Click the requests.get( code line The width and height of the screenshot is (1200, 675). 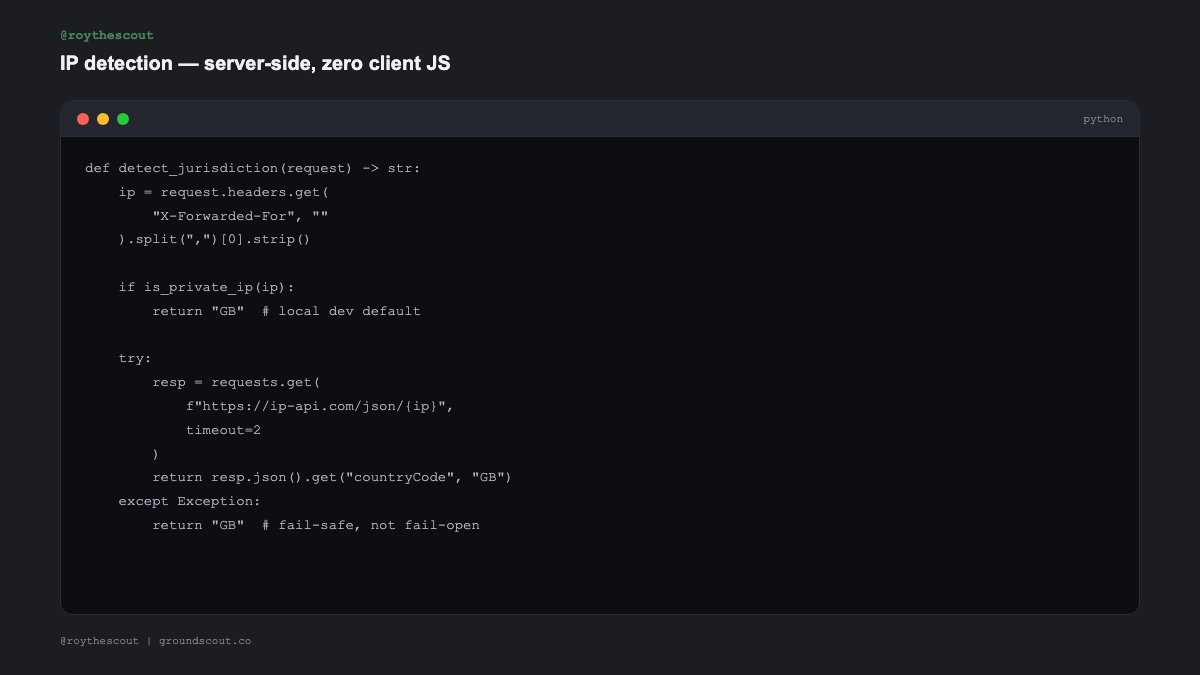[236, 382]
